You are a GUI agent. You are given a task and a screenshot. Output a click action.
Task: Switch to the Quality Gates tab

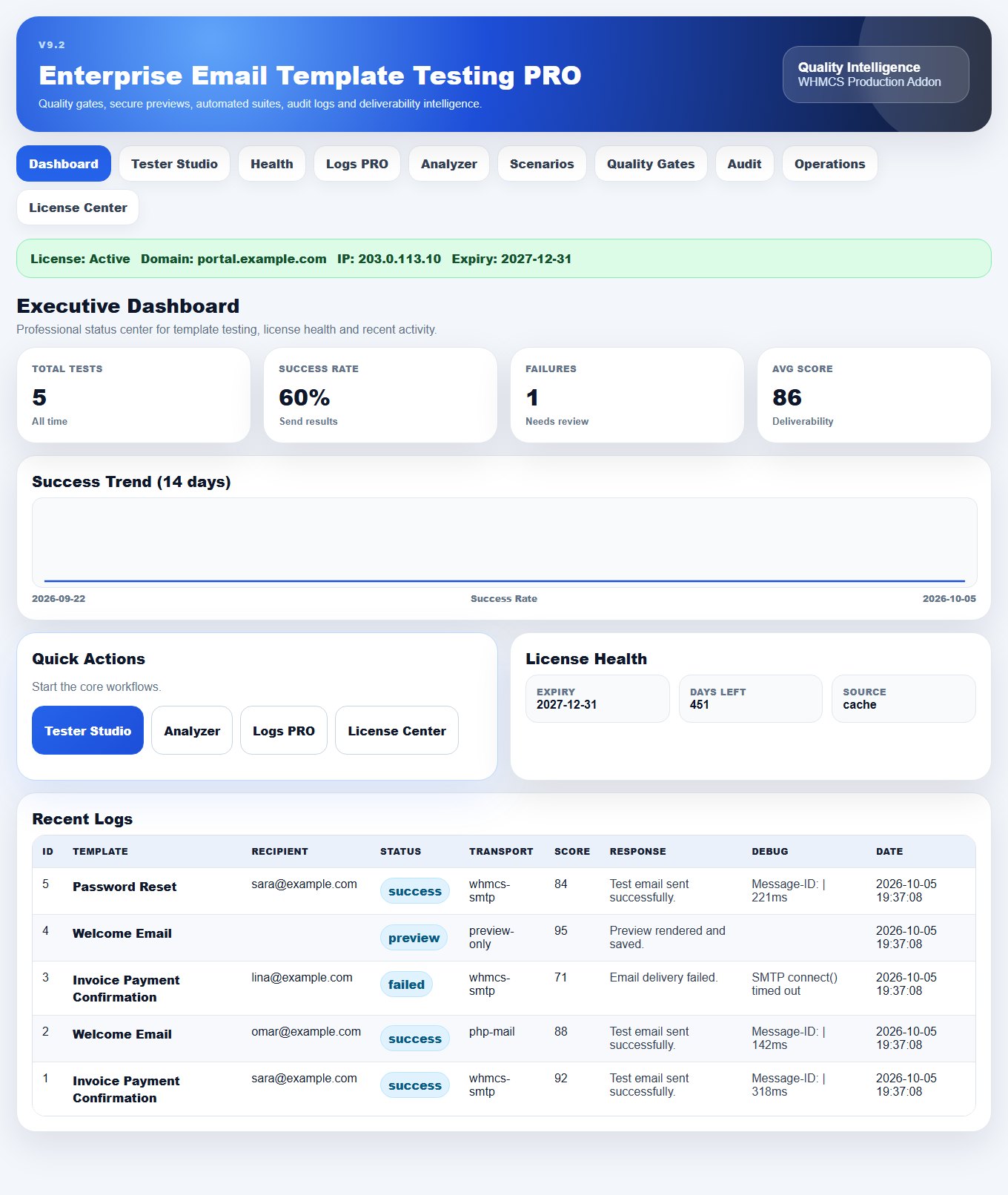click(x=651, y=164)
